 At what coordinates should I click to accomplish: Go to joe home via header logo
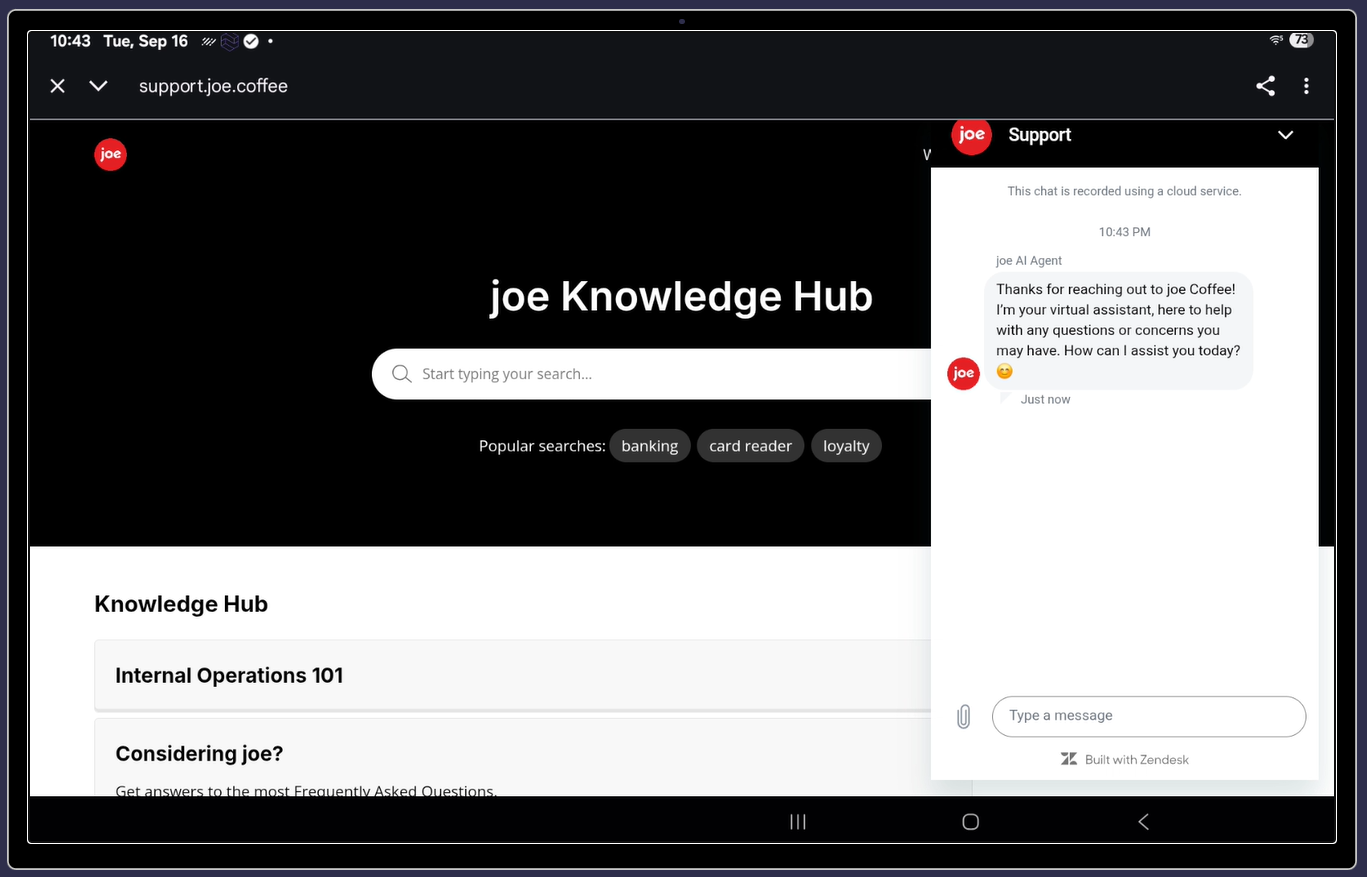[110, 154]
